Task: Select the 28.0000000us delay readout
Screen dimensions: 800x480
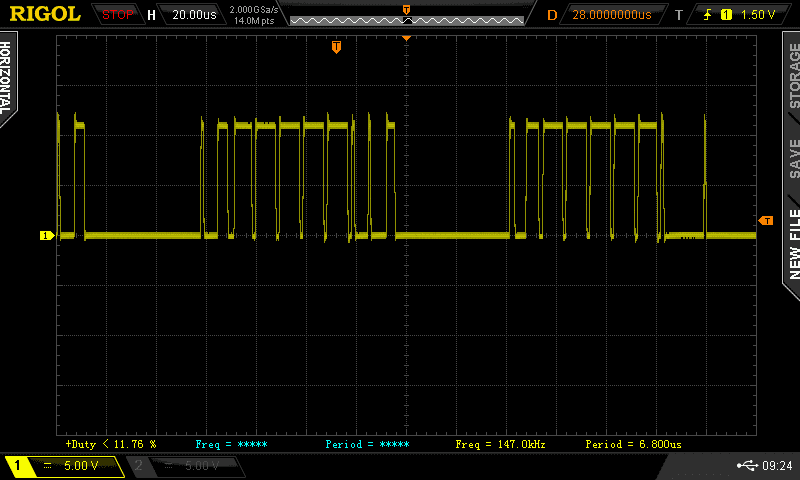Action: (610, 15)
